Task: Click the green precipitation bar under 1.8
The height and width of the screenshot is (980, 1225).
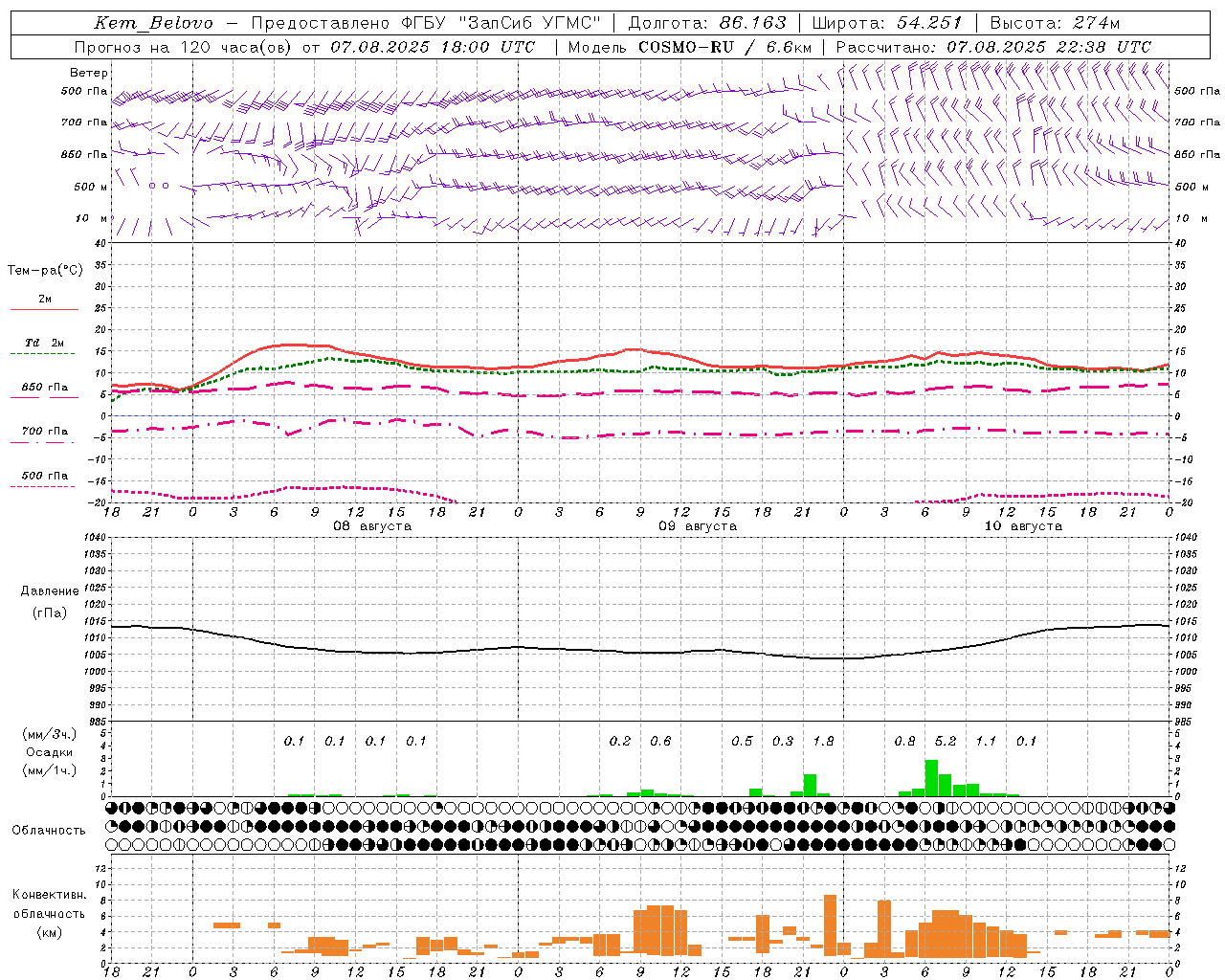Action: [x=810, y=786]
